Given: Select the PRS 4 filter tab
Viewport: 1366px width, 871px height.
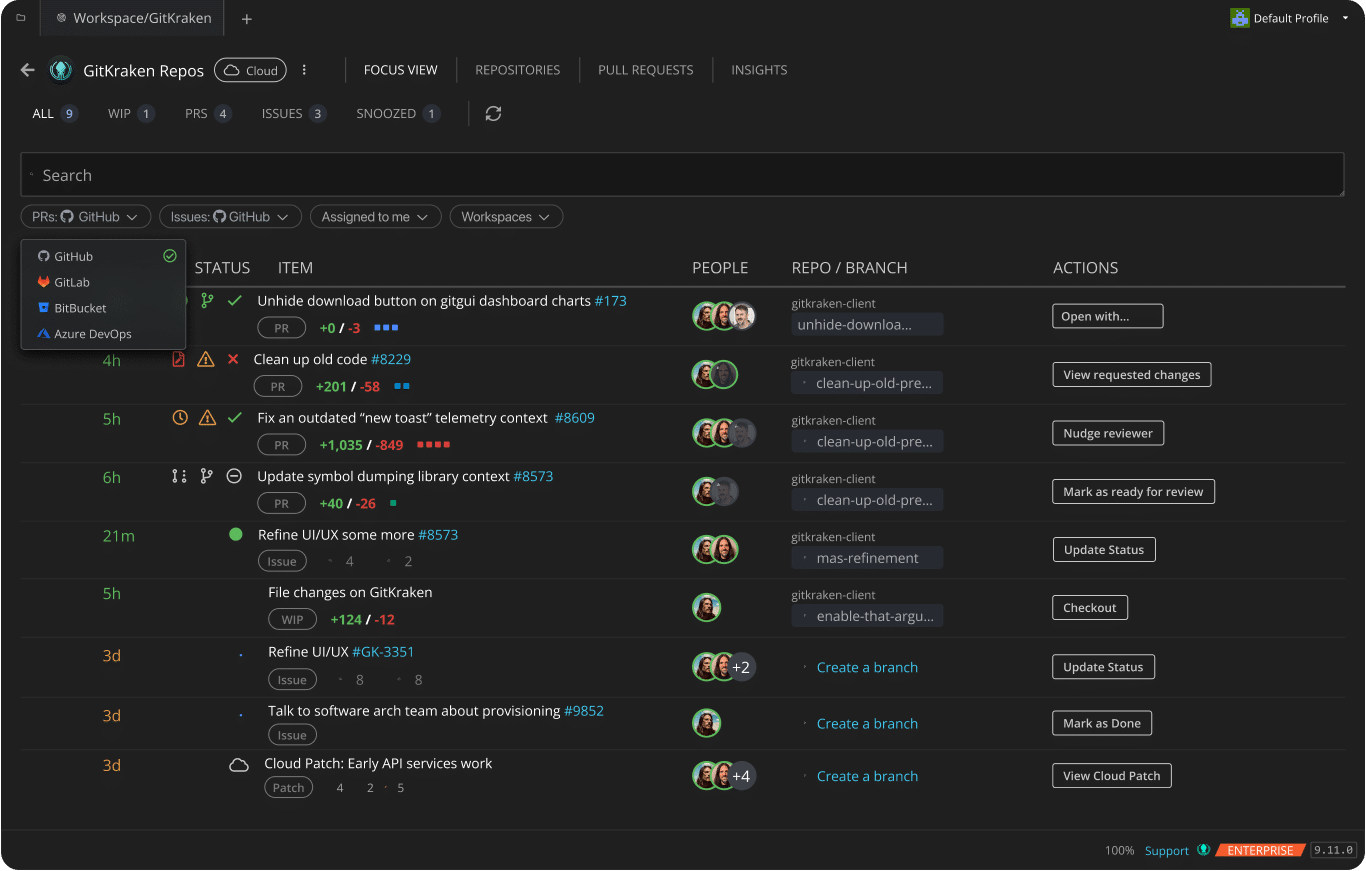Looking at the screenshot, I should point(208,114).
